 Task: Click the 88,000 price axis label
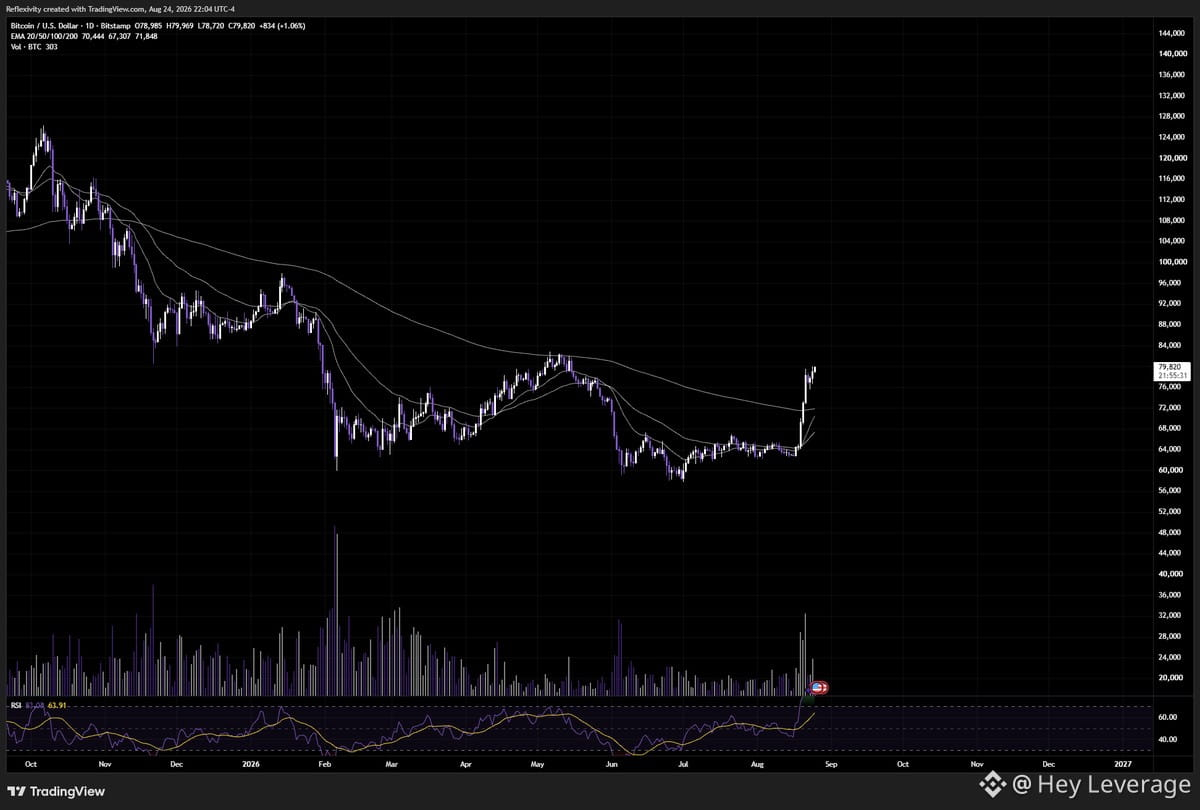click(x=1169, y=324)
